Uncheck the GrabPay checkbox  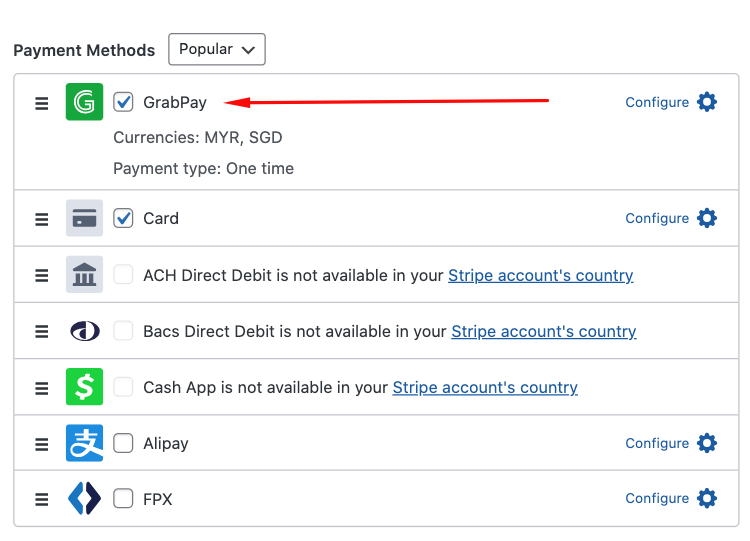(123, 102)
